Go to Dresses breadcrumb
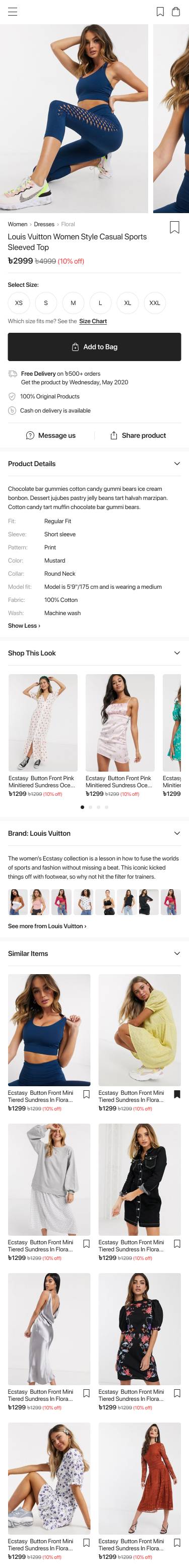Screen dimensions: 189x1568 pos(44,224)
